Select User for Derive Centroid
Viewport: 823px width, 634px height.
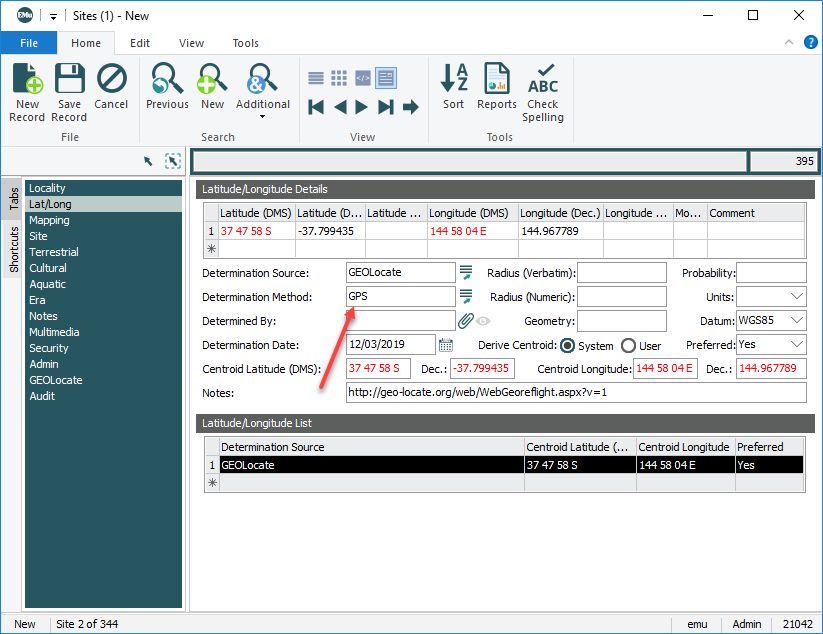coord(628,345)
